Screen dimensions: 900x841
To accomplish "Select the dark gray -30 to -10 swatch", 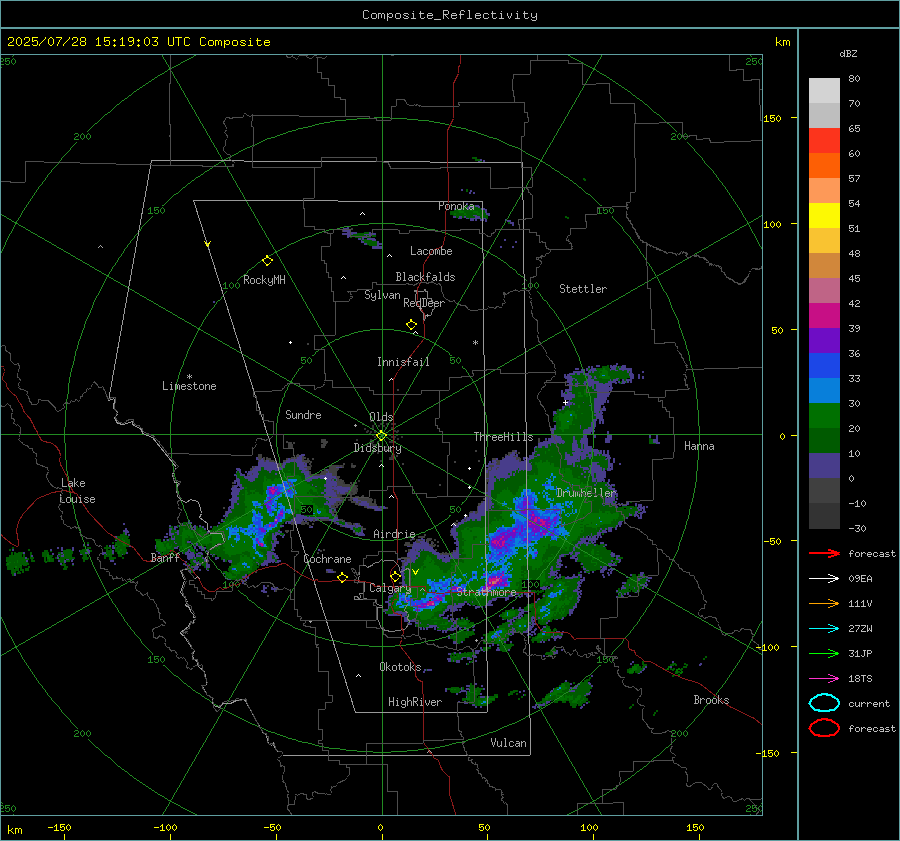I will click(x=824, y=516).
